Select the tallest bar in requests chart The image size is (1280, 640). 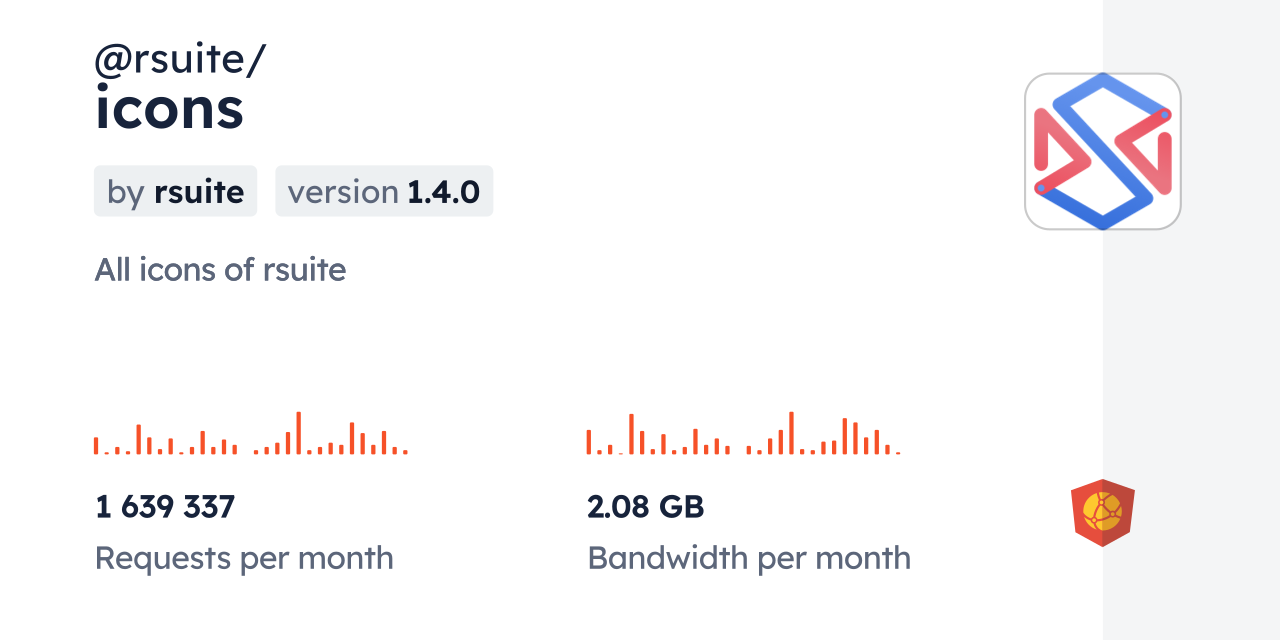pyautogui.click(x=298, y=433)
